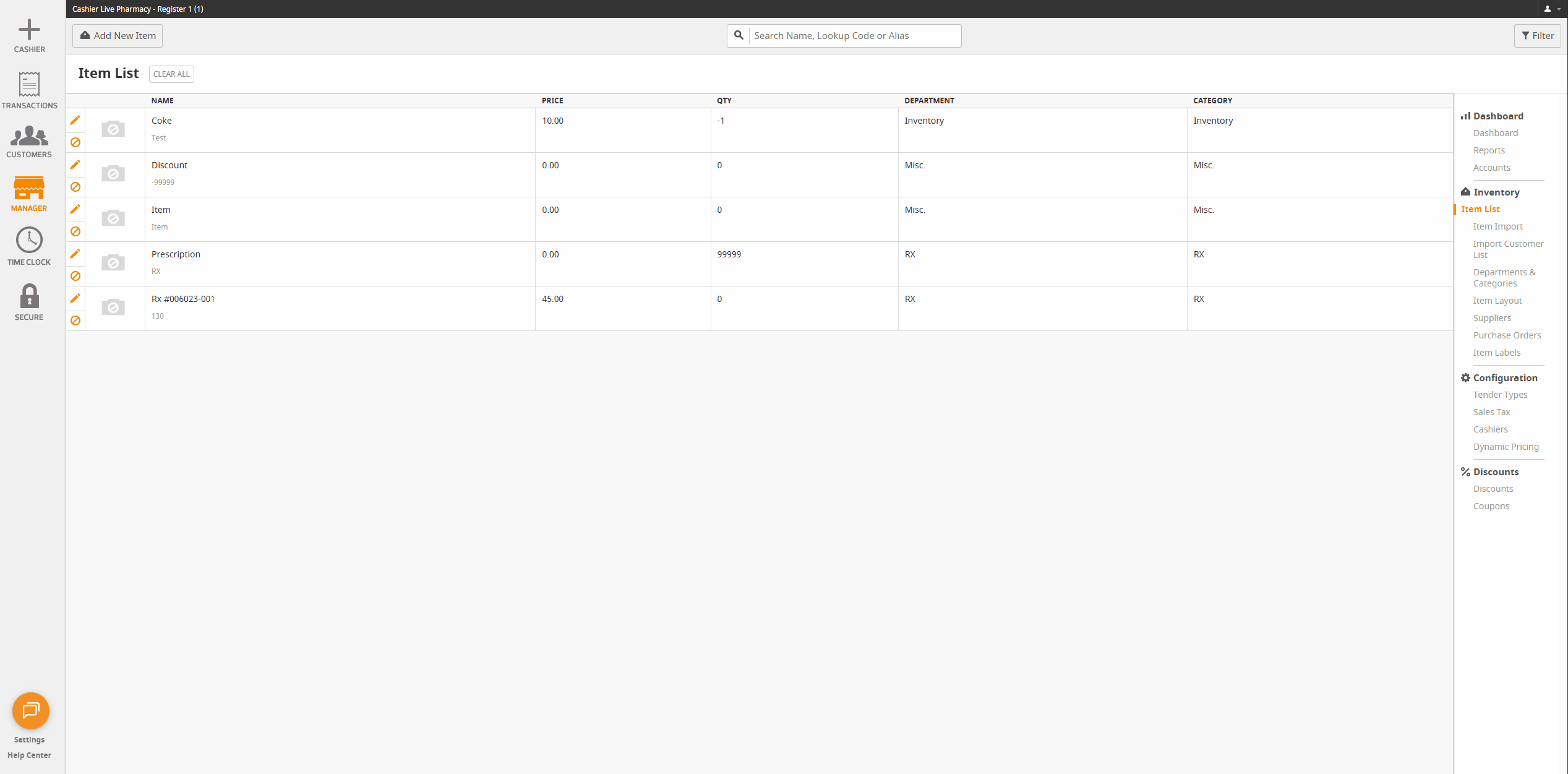Screen dimensions: 1568x774
Task: Disable the Discount item with prohibition icon
Action: pos(75,187)
